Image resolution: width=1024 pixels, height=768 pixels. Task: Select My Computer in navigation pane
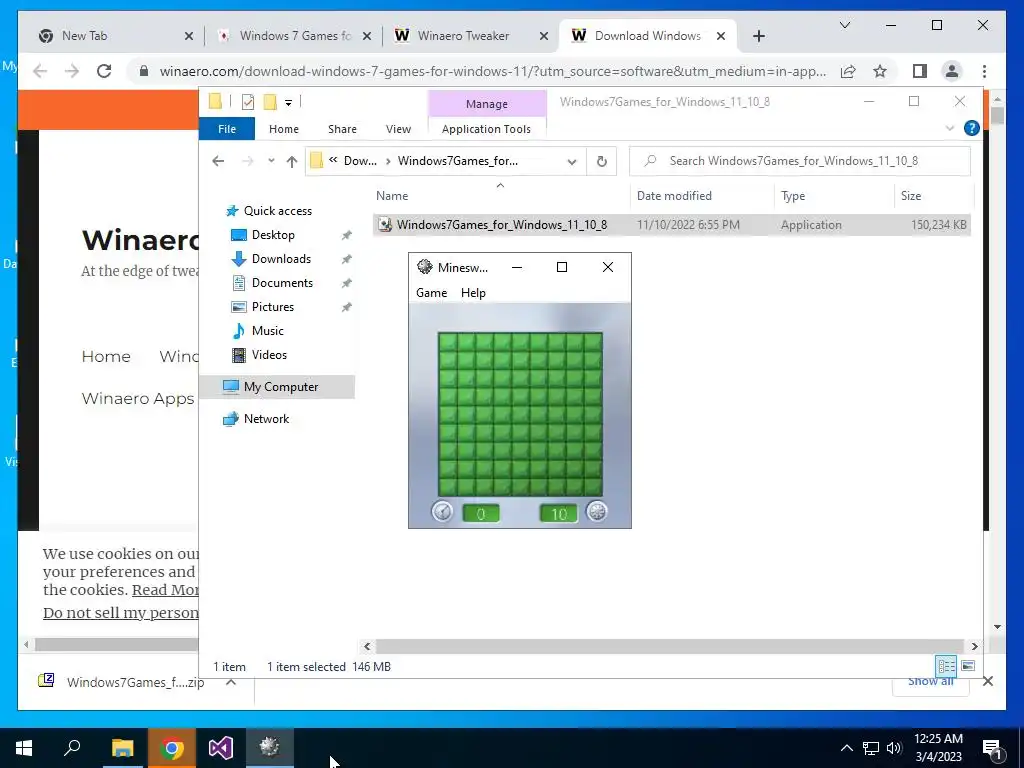(281, 387)
